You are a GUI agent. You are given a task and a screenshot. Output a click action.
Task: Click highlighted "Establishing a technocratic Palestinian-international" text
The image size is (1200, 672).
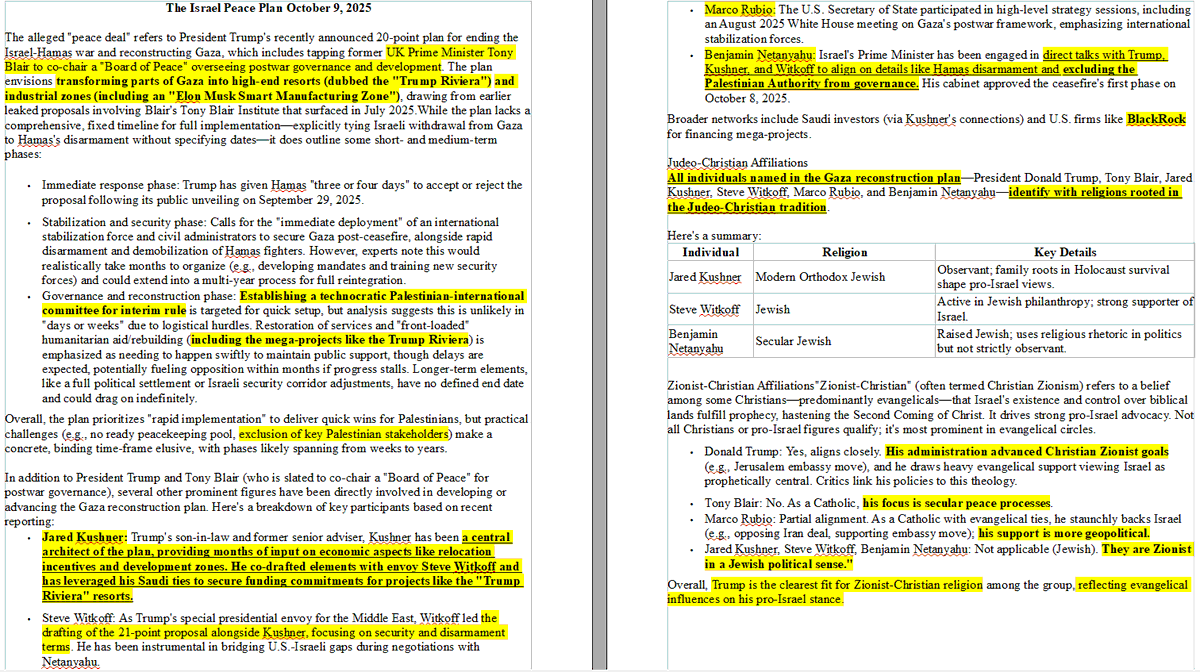[x=382, y=296]
